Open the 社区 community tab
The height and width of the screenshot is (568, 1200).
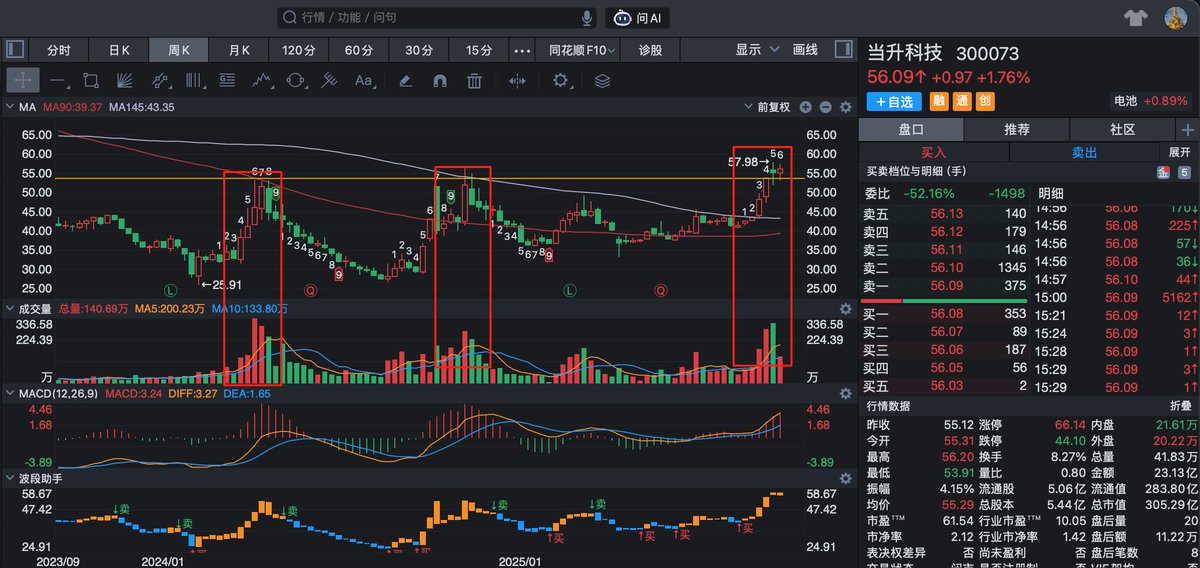(1123, 129)
